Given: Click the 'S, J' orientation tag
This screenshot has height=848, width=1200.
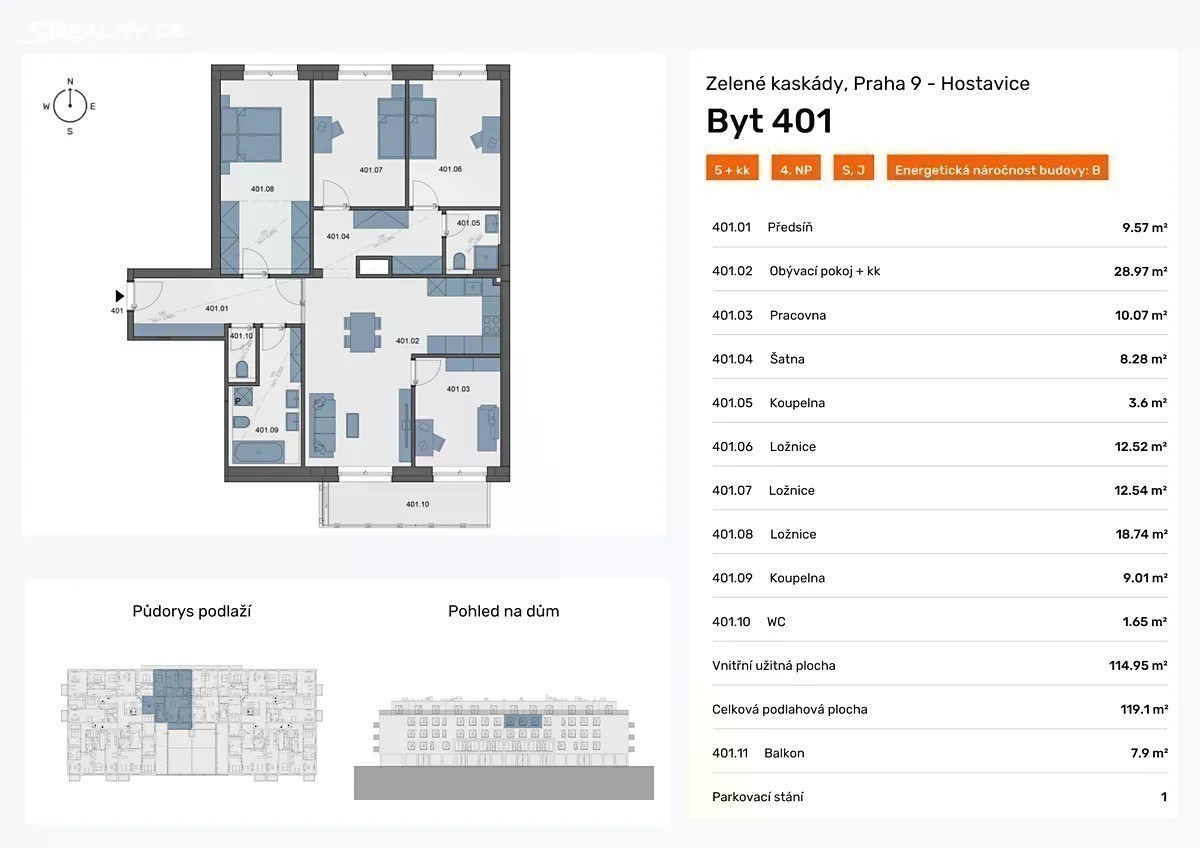Looking at the screenshot, I should pyautogui.click(x=853, y=170).
